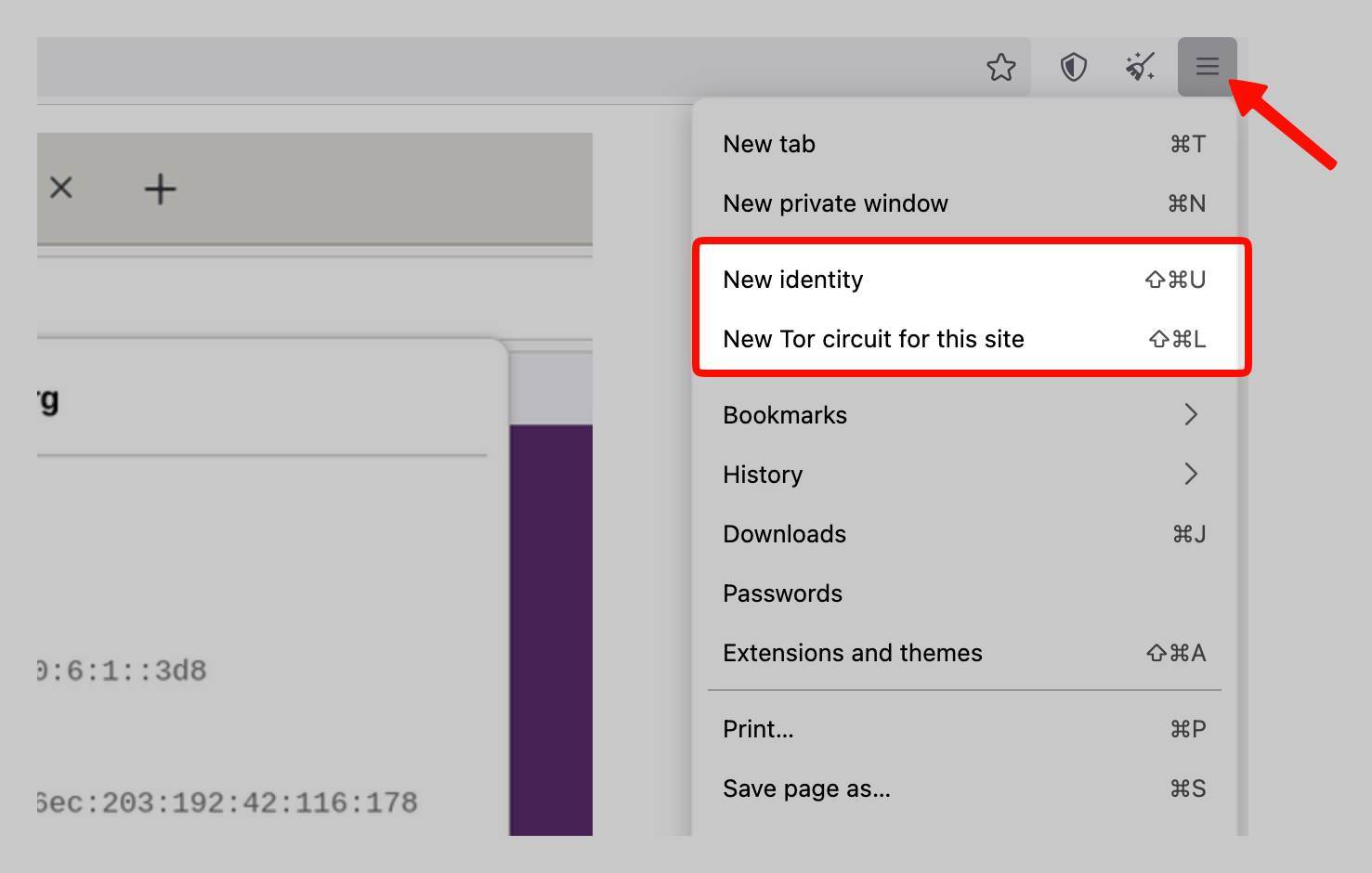Expand the History submenu
Image resolution: width=1372 pixels, height=873 pixels.
coord(763,475)
